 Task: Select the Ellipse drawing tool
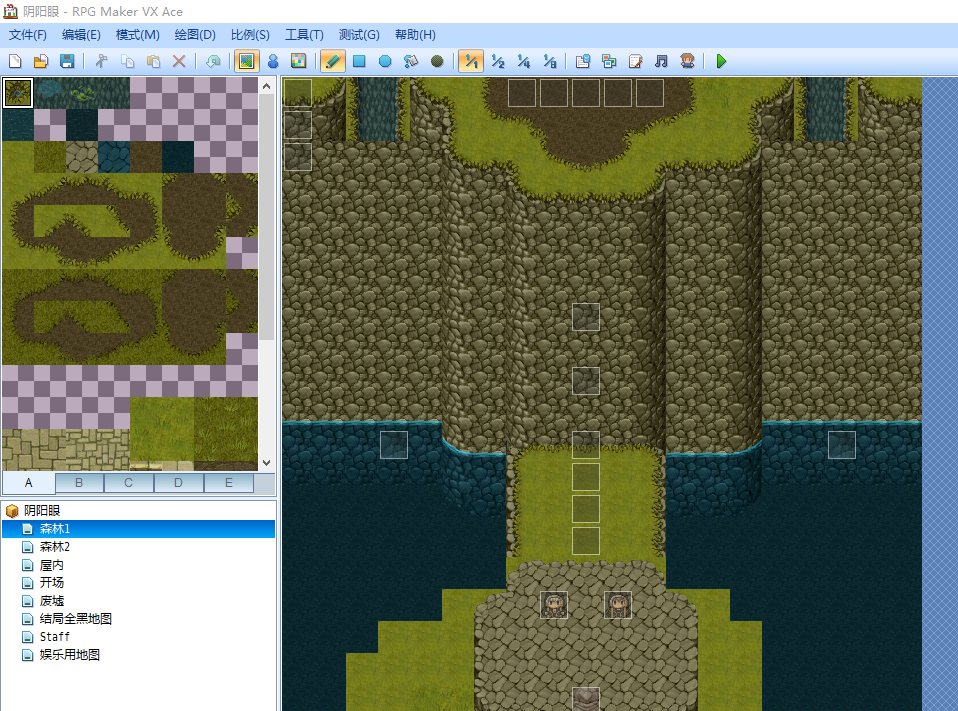coord(385,61)
